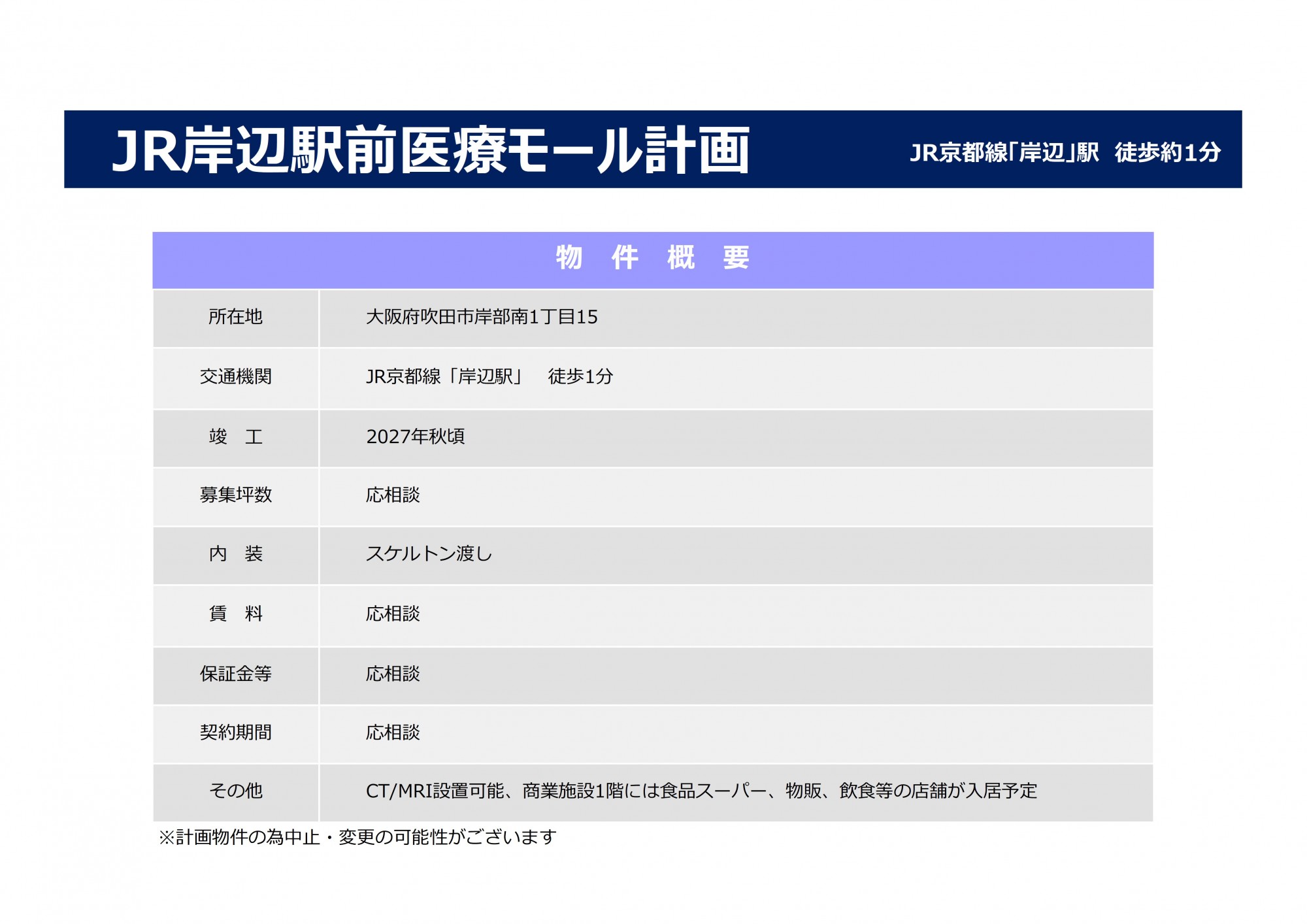Viewport: 1307px width, 924px height.
Task: Select the その他 label cell
Action: pos(235,791)
